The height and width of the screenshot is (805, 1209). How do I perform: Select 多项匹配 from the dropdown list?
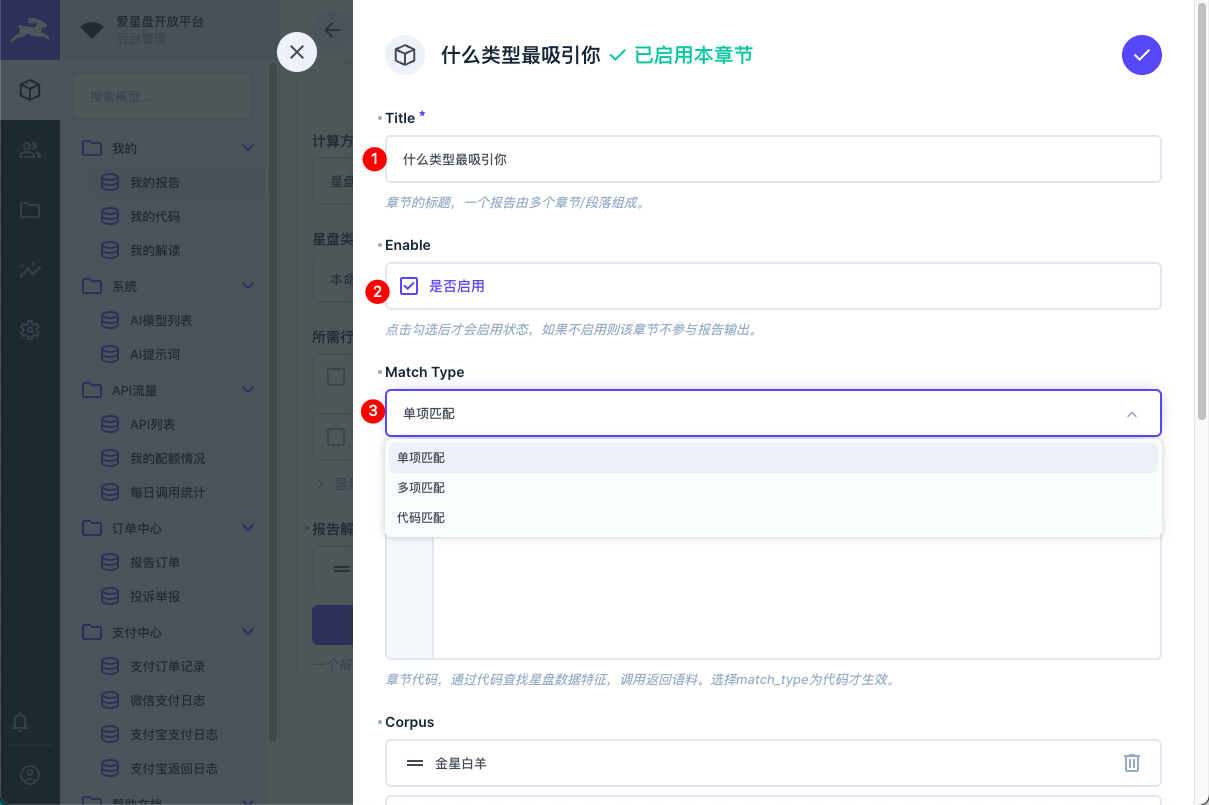point(421,488)
